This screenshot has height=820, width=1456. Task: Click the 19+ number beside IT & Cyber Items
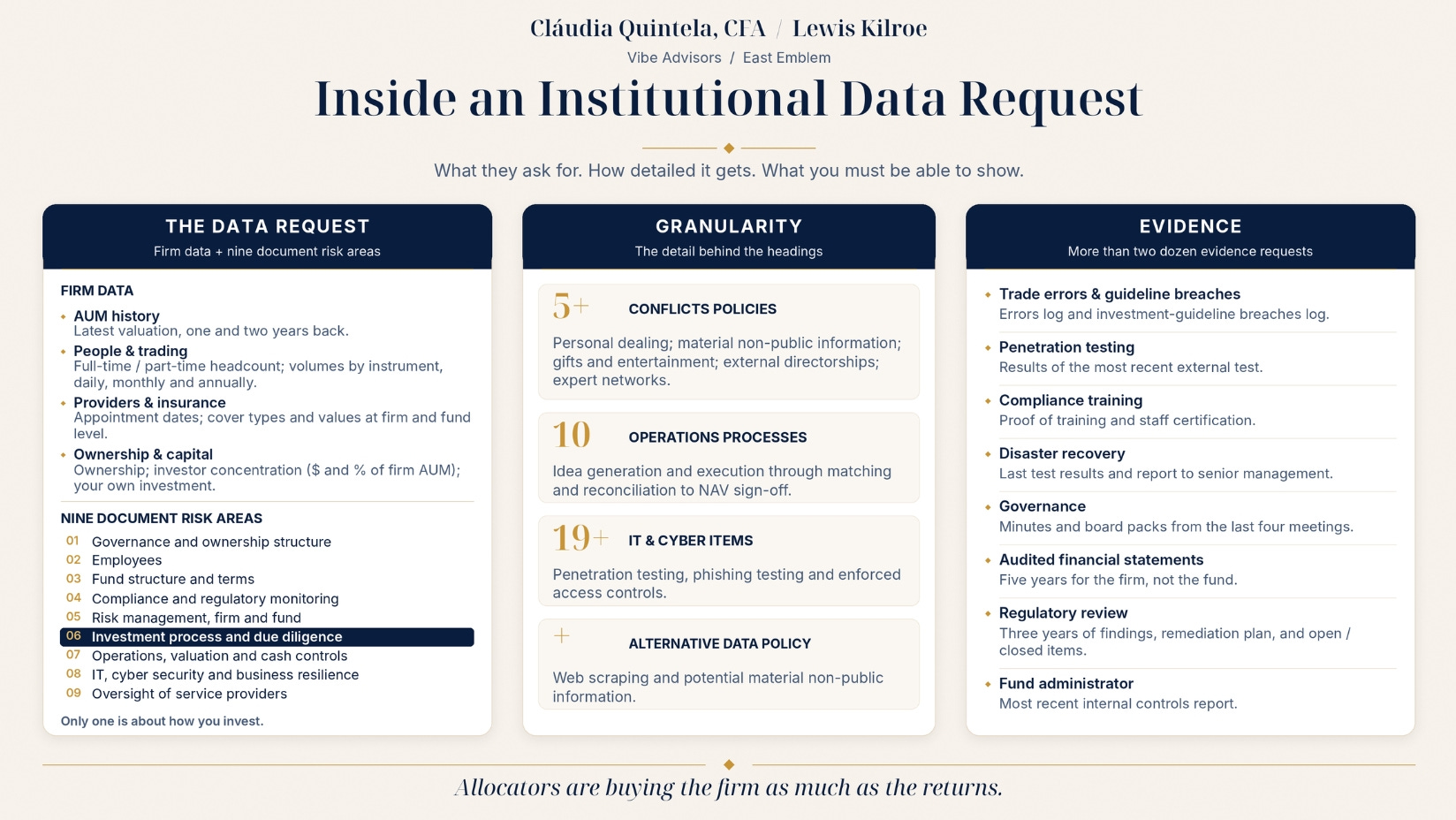(580, 538)
